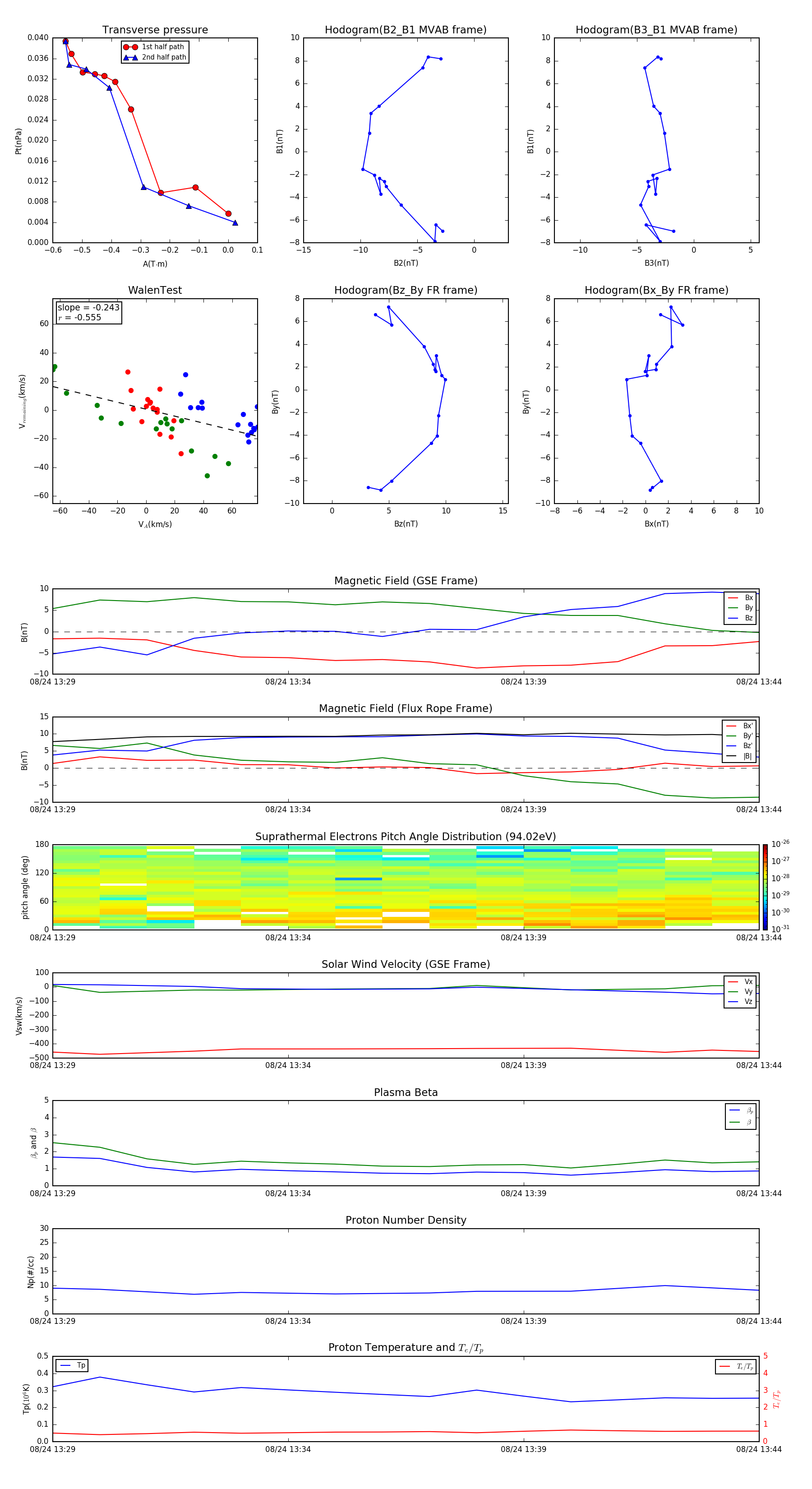Click 'Vy' in the solar wind velocity legend
The height and width of the screenshot is (1489, 812).
[x=740, y=991]
